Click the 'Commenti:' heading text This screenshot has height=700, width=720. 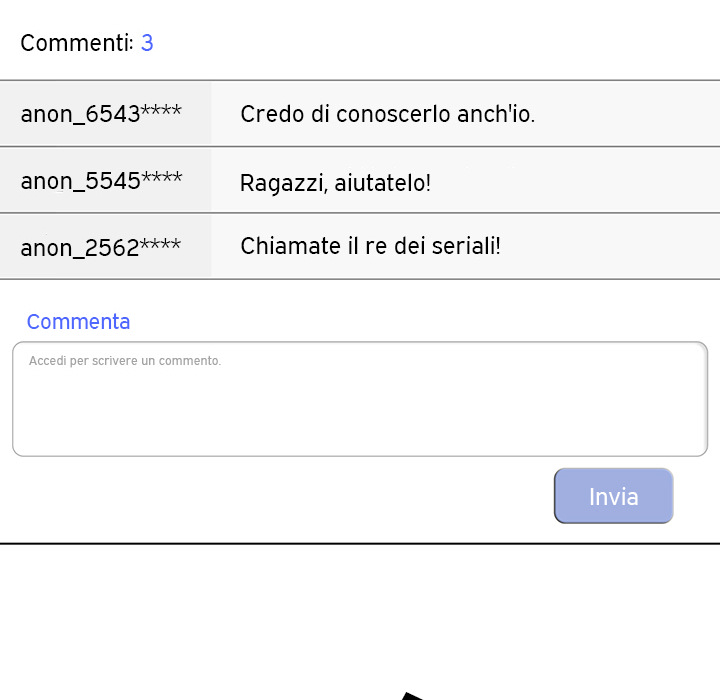tap(76, 43)
